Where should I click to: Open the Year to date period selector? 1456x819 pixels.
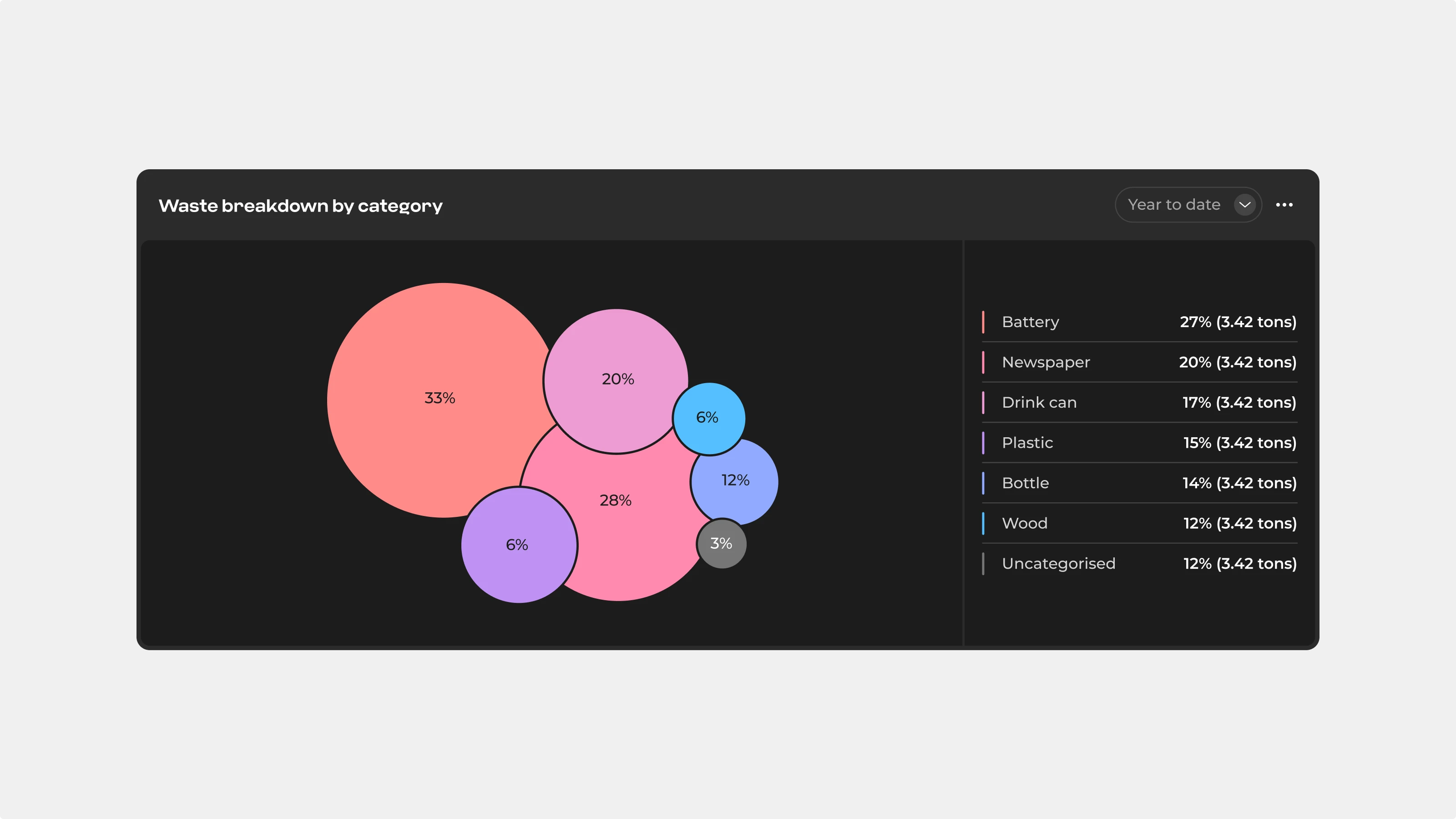1174,205
